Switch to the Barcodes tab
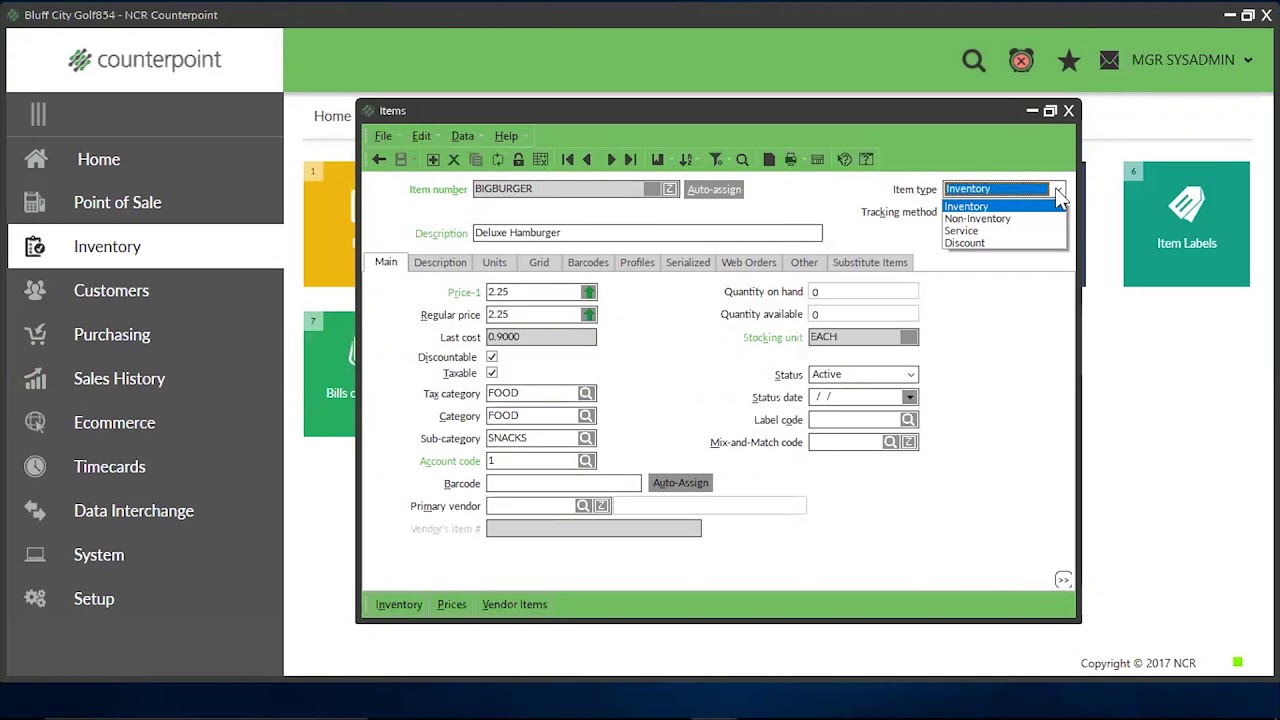Viewport: 1280px width, 720px height. coord(588,263)
